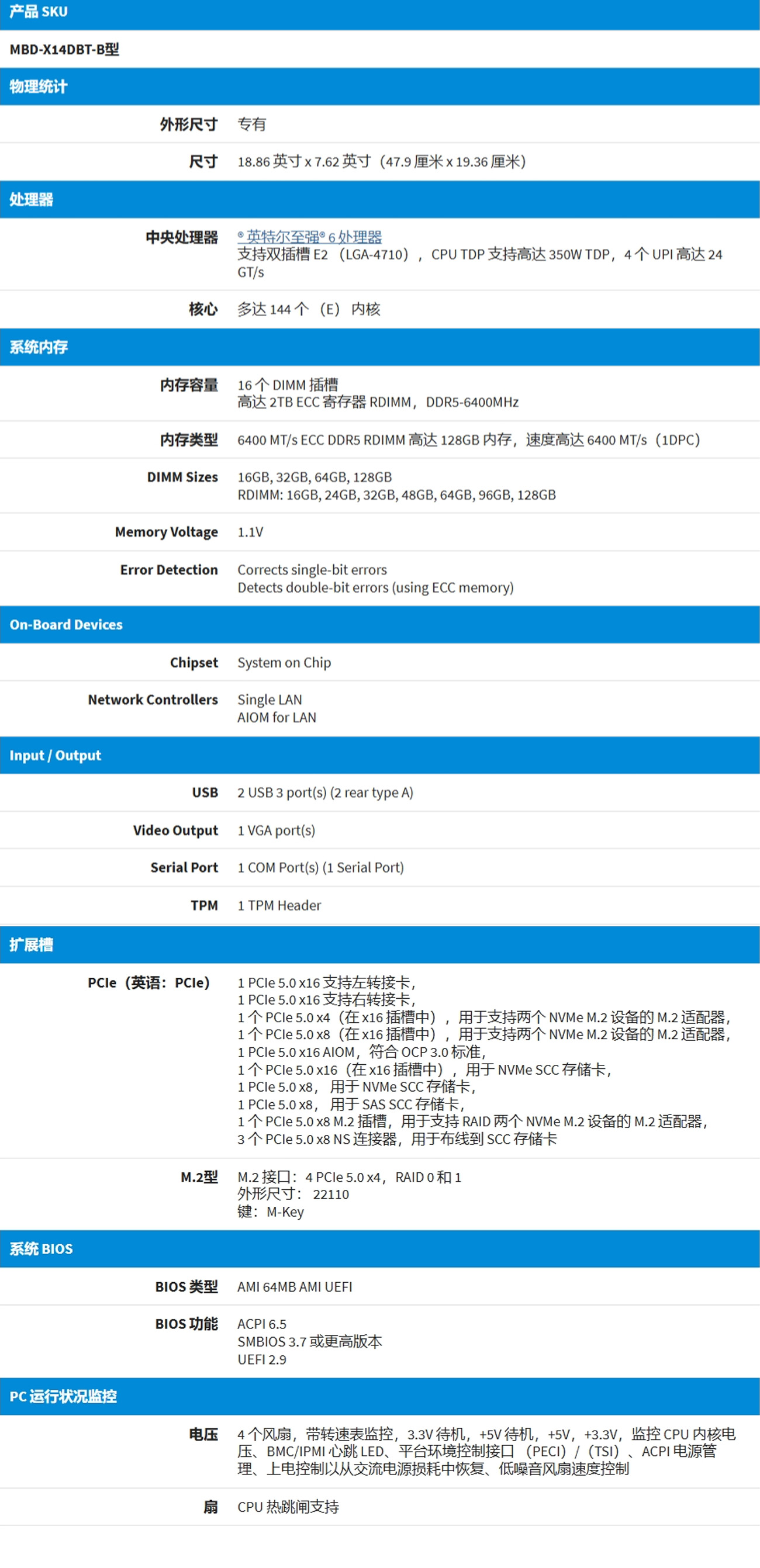Open the 英特尔至强 6 处理器 link
760x1568 pixels.
coord(309,236)
